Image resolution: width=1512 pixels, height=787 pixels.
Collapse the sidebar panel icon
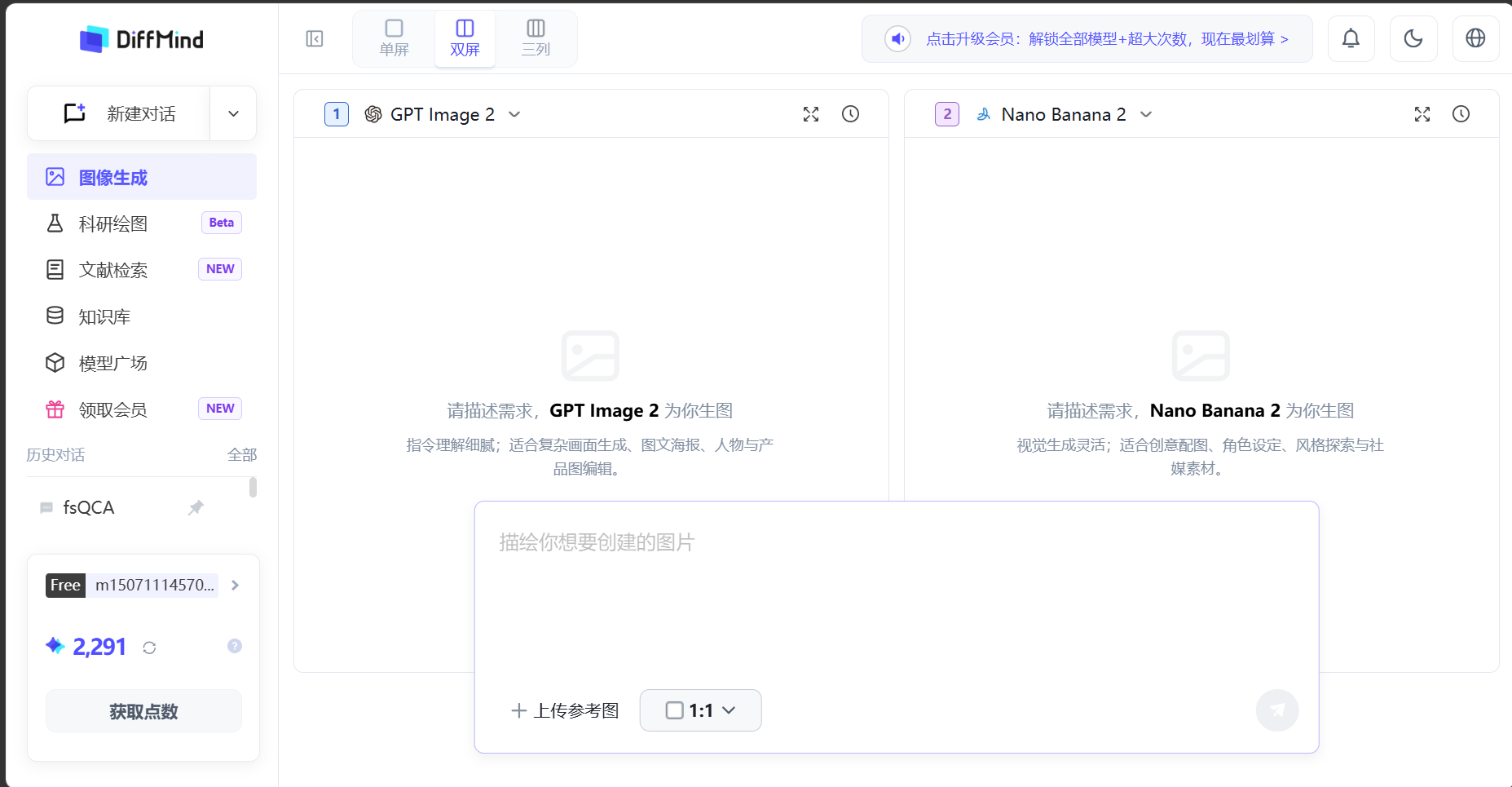tap(315, 39)
